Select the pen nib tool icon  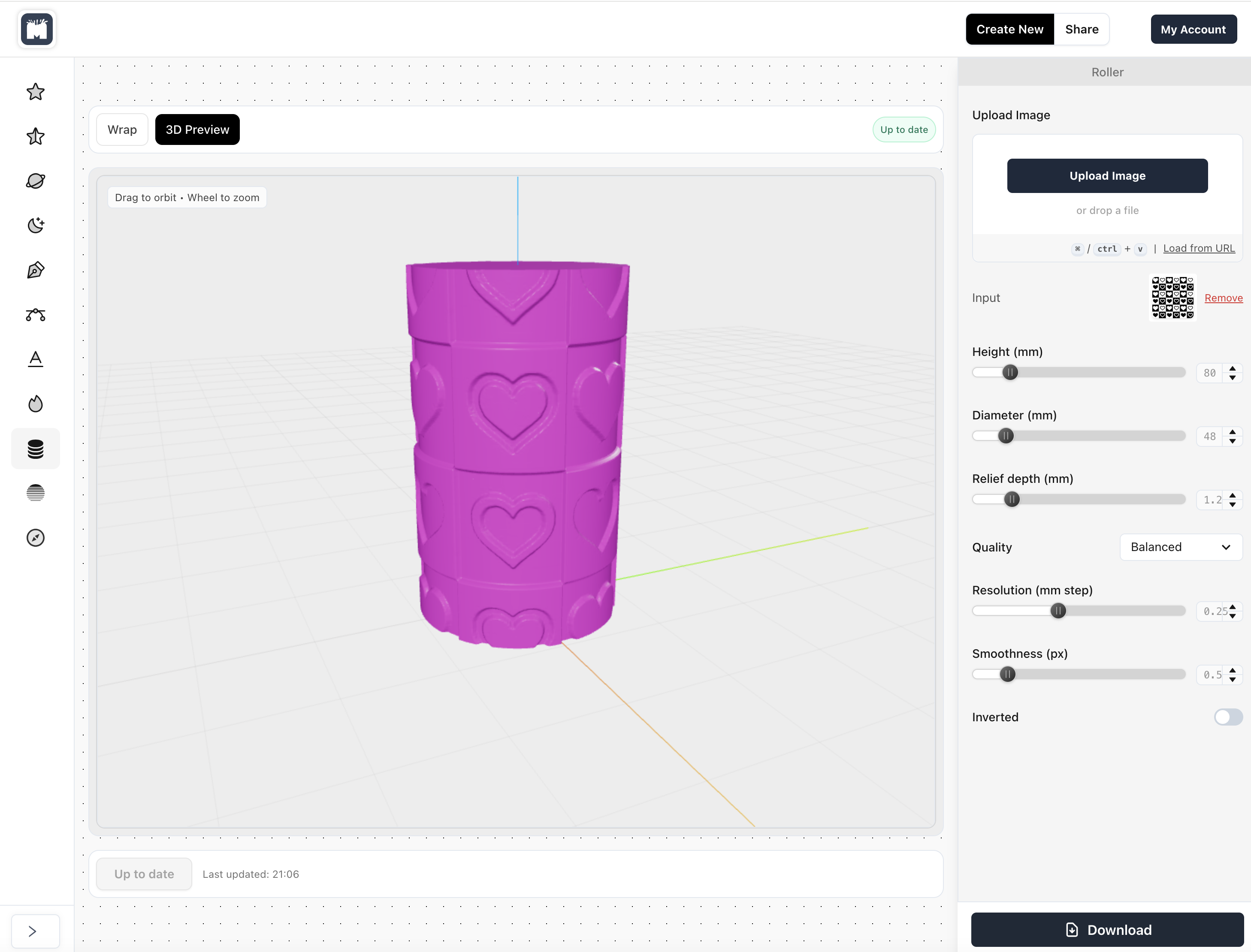tap(36, 270)
